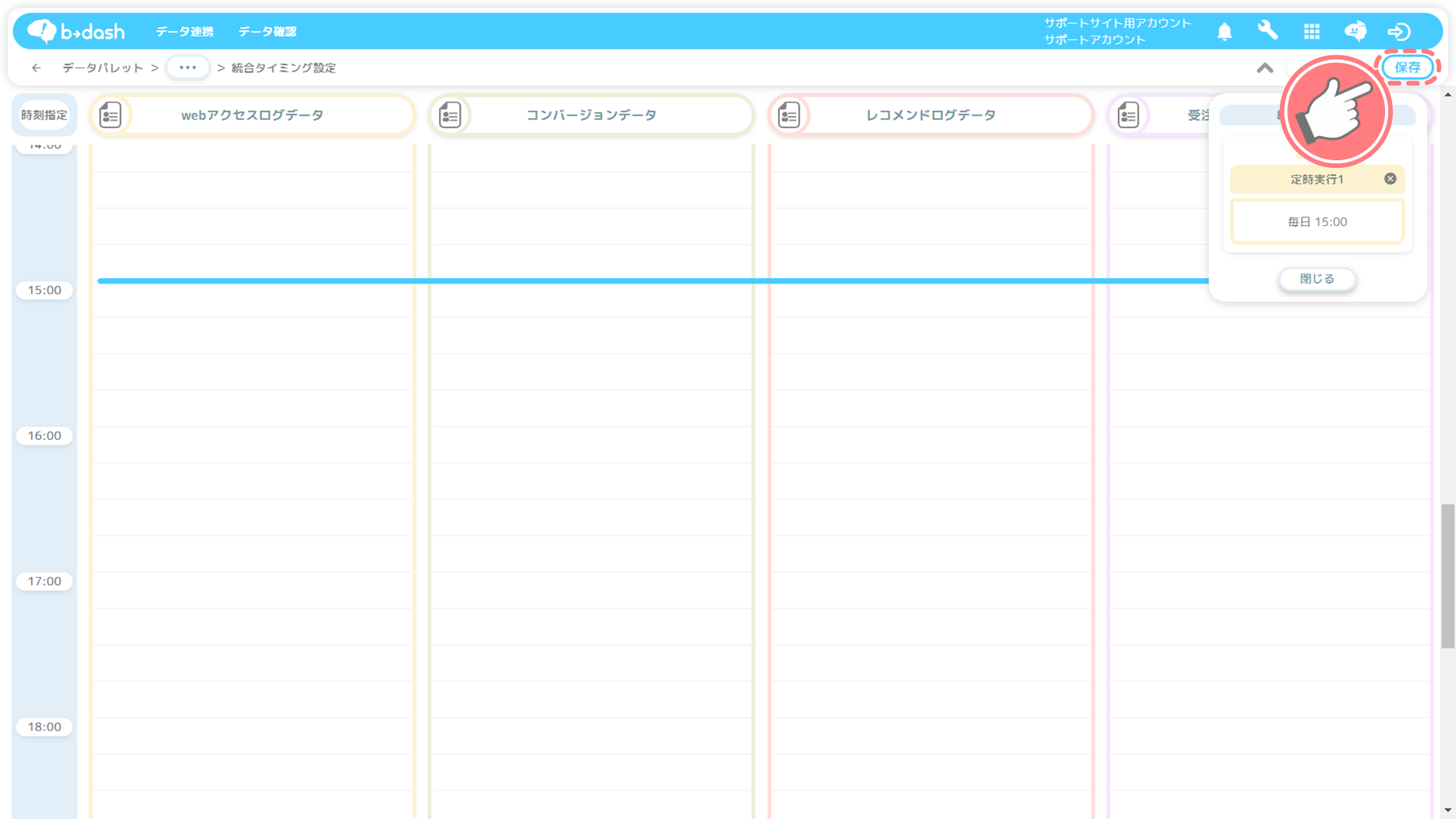Select the レコメンドログデータ column header

931,115
